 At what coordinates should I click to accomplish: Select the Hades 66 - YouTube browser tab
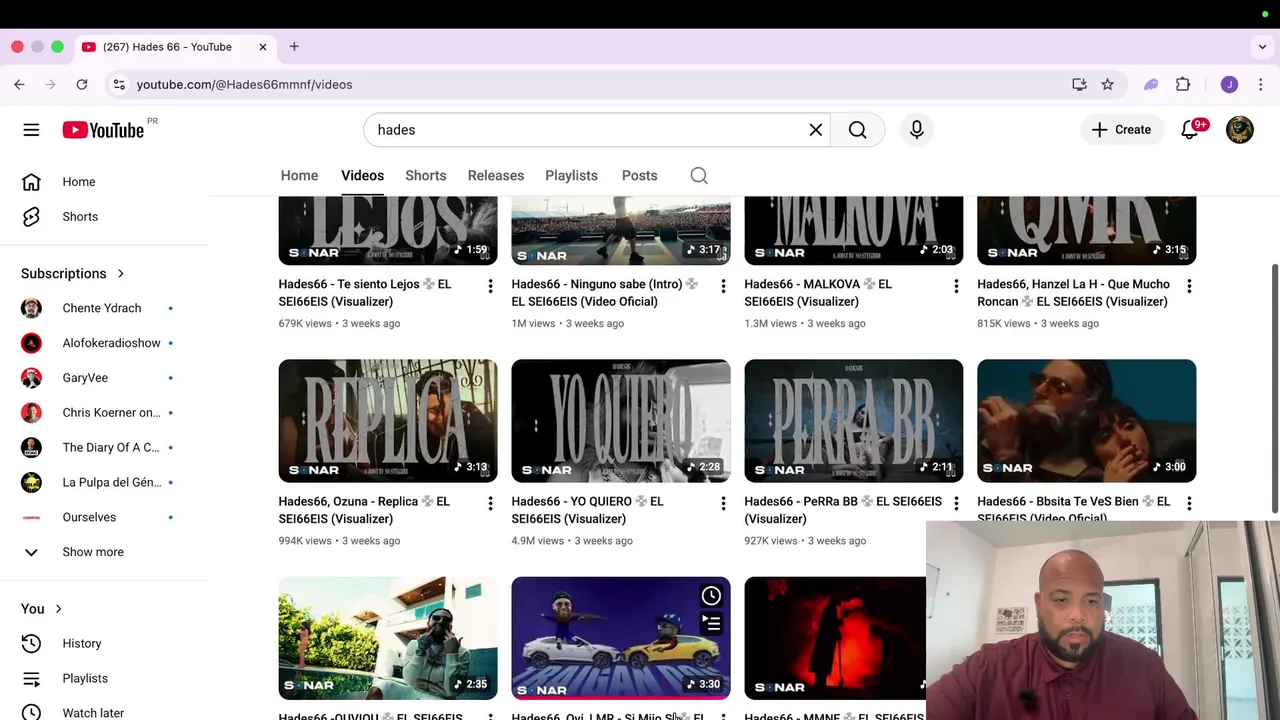(175, 47)
